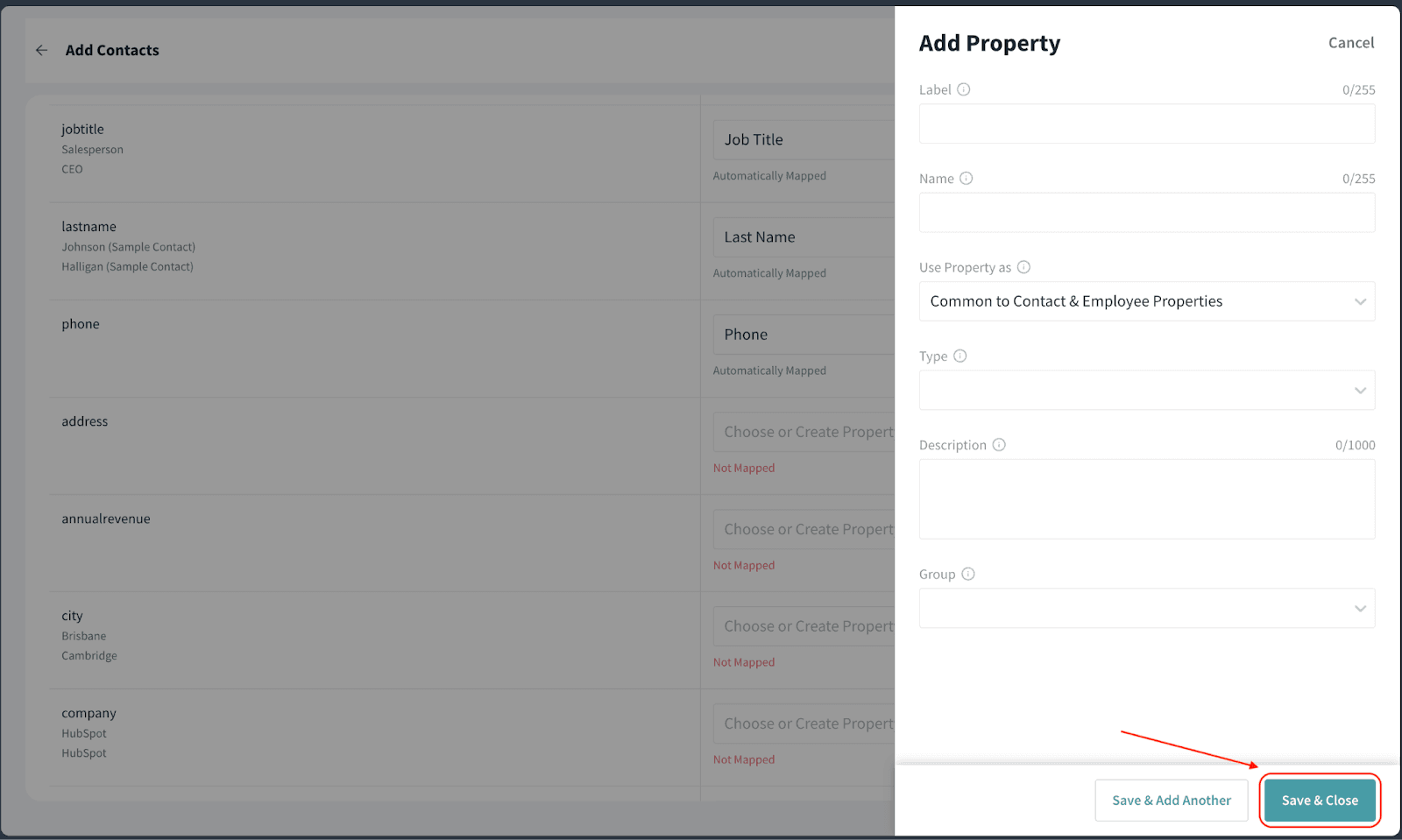
Task: Expand the Group dropdown
Action: coord(1146,609)
